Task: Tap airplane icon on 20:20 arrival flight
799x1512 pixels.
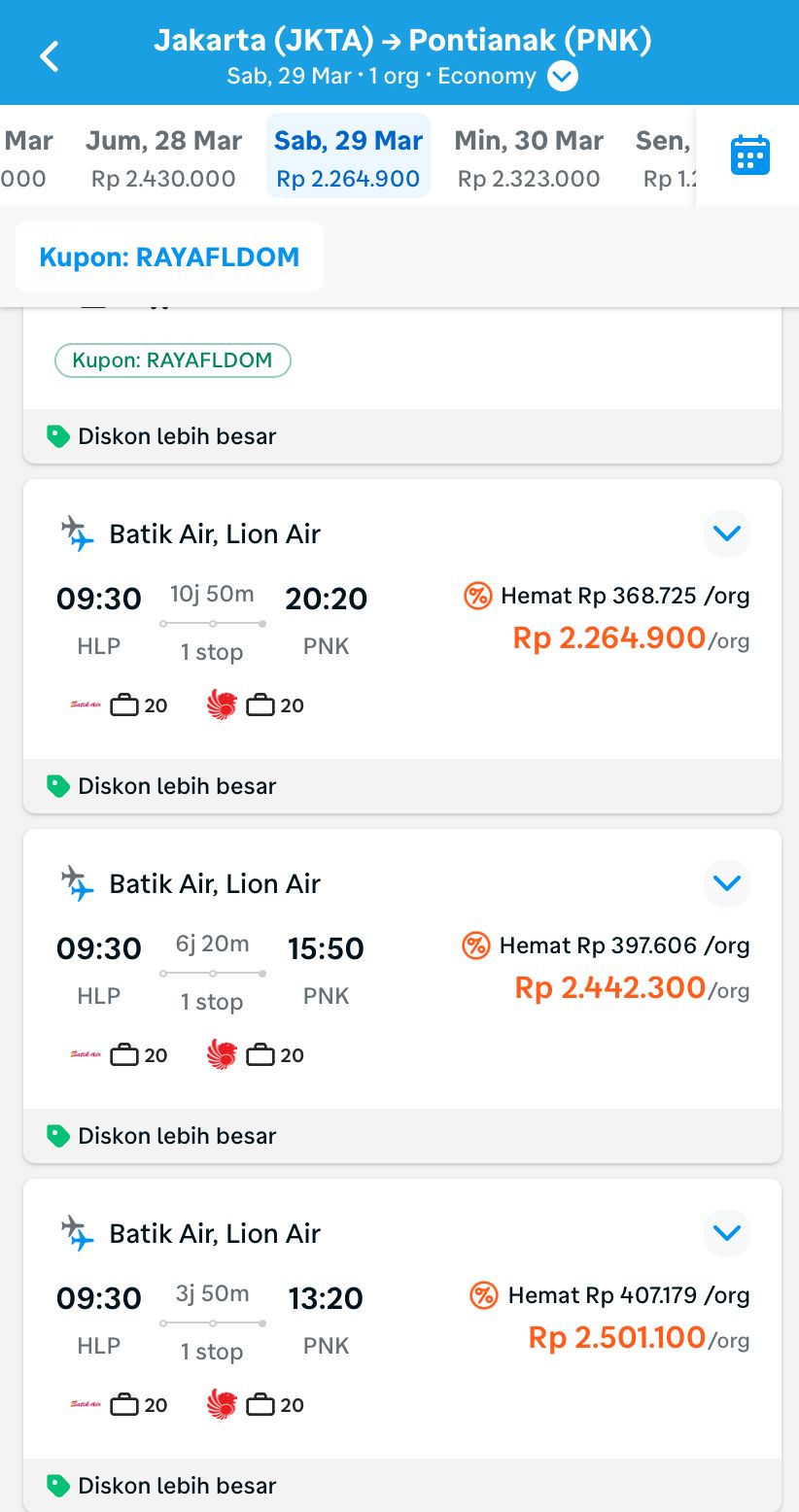Action: tap(78, 533)
